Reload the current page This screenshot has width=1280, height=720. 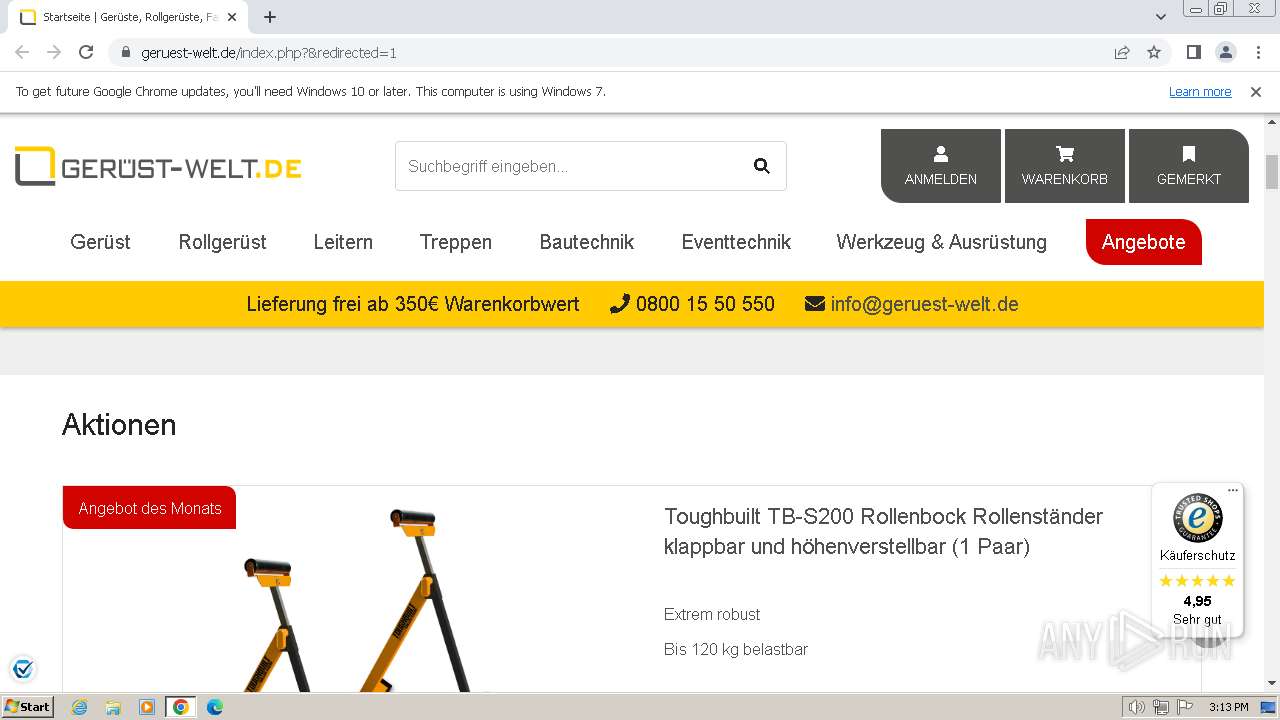click(x=86, y=53)
